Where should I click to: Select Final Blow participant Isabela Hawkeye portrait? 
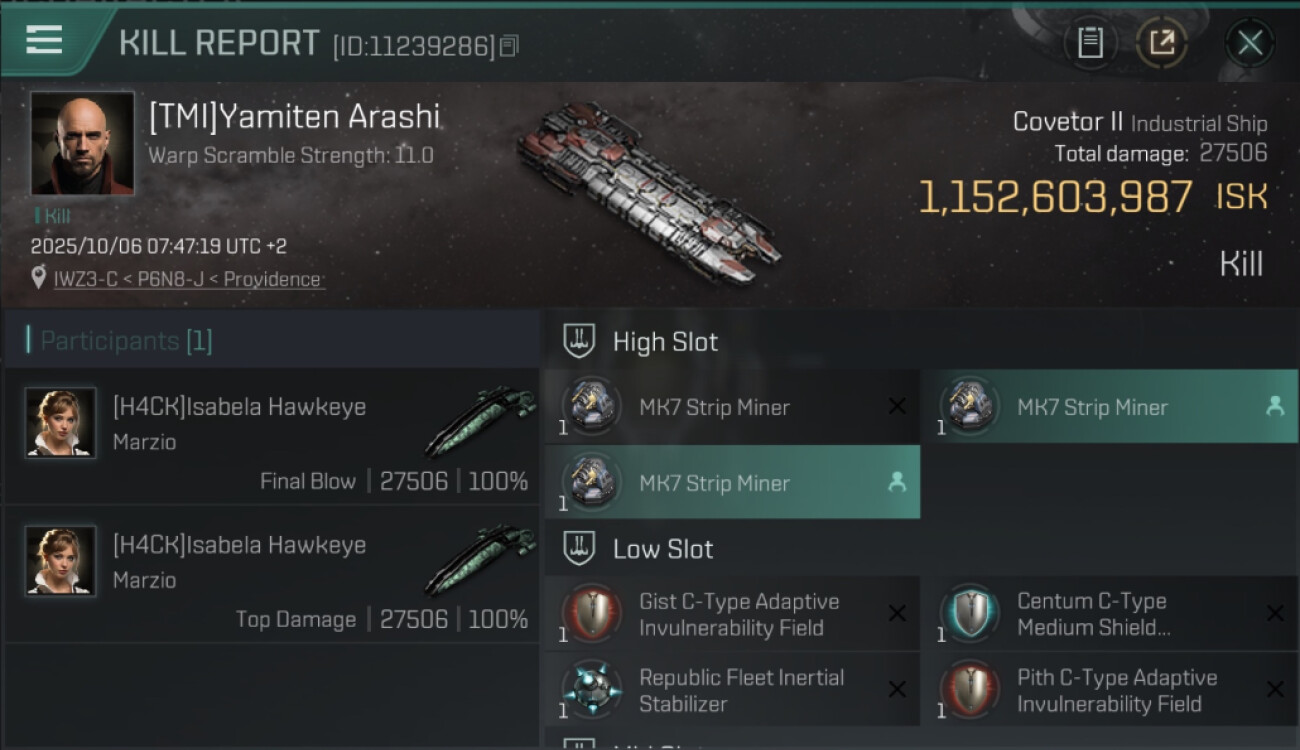pyautogui.click(x=60, y=422)
